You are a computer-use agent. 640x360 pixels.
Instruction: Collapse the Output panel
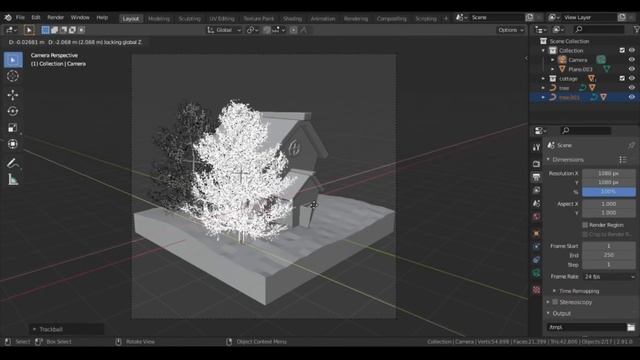click(x=548, y=313)
